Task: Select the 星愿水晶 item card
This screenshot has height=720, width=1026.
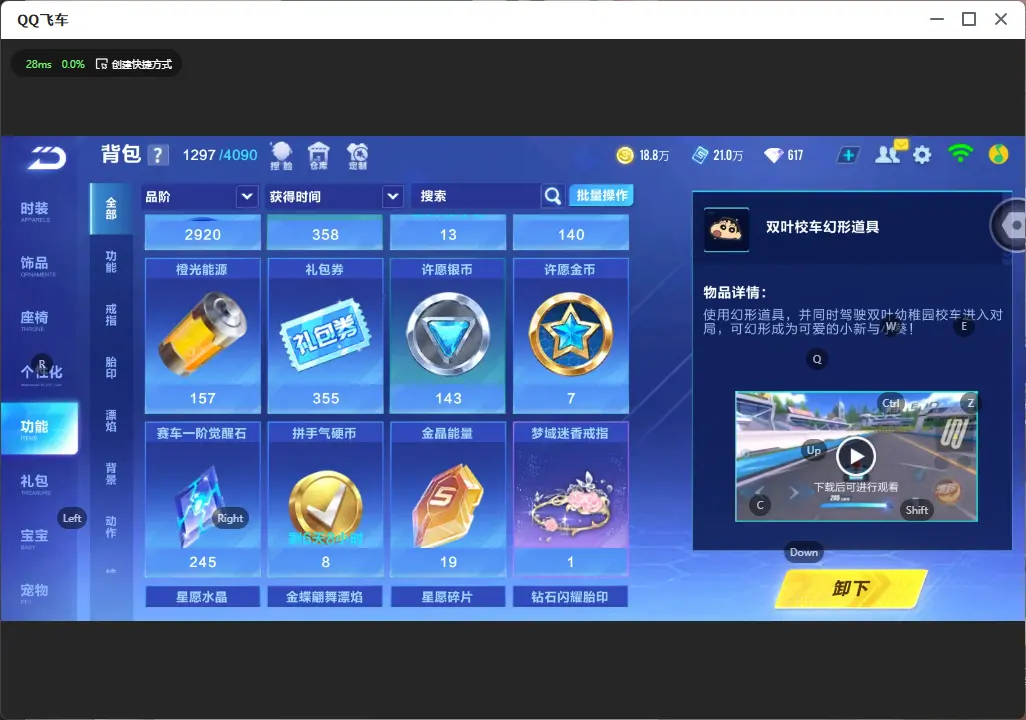Action: coord(202,596)
